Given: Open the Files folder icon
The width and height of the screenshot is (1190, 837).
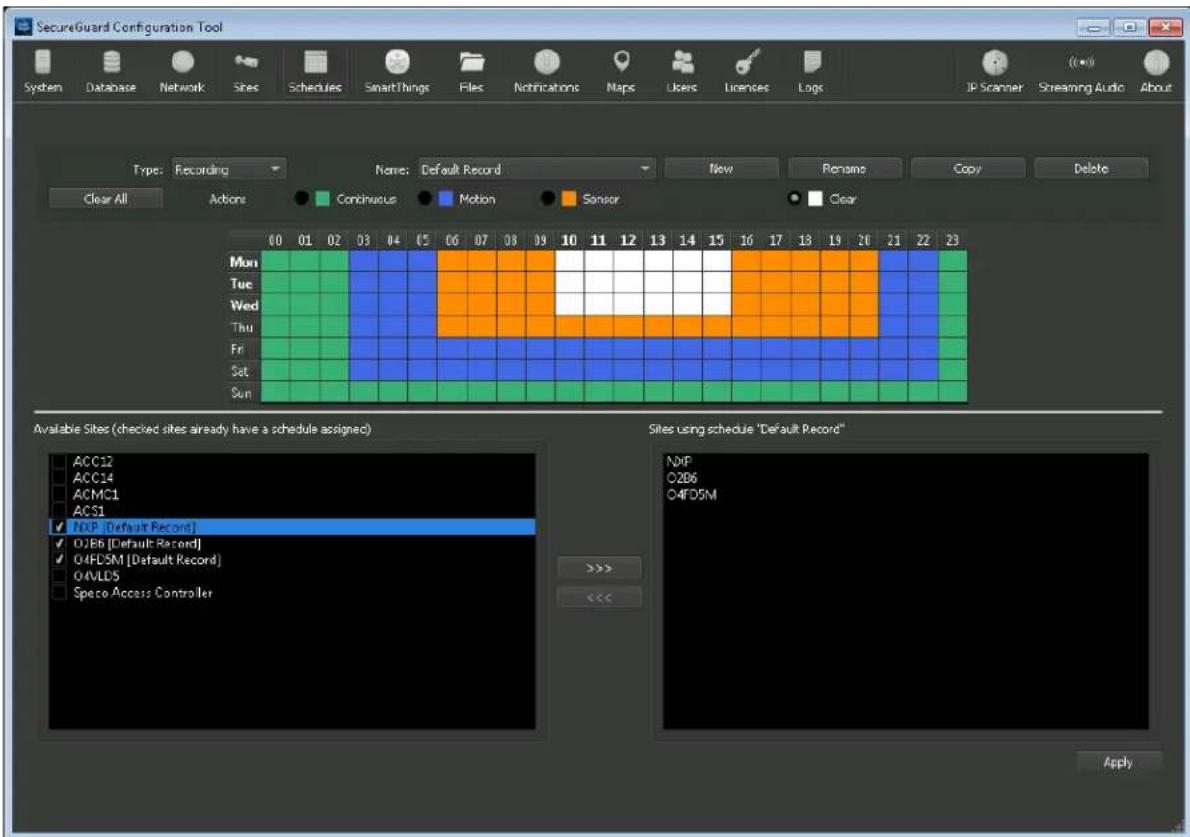Looking at the screenshot, I should [471, 71].
